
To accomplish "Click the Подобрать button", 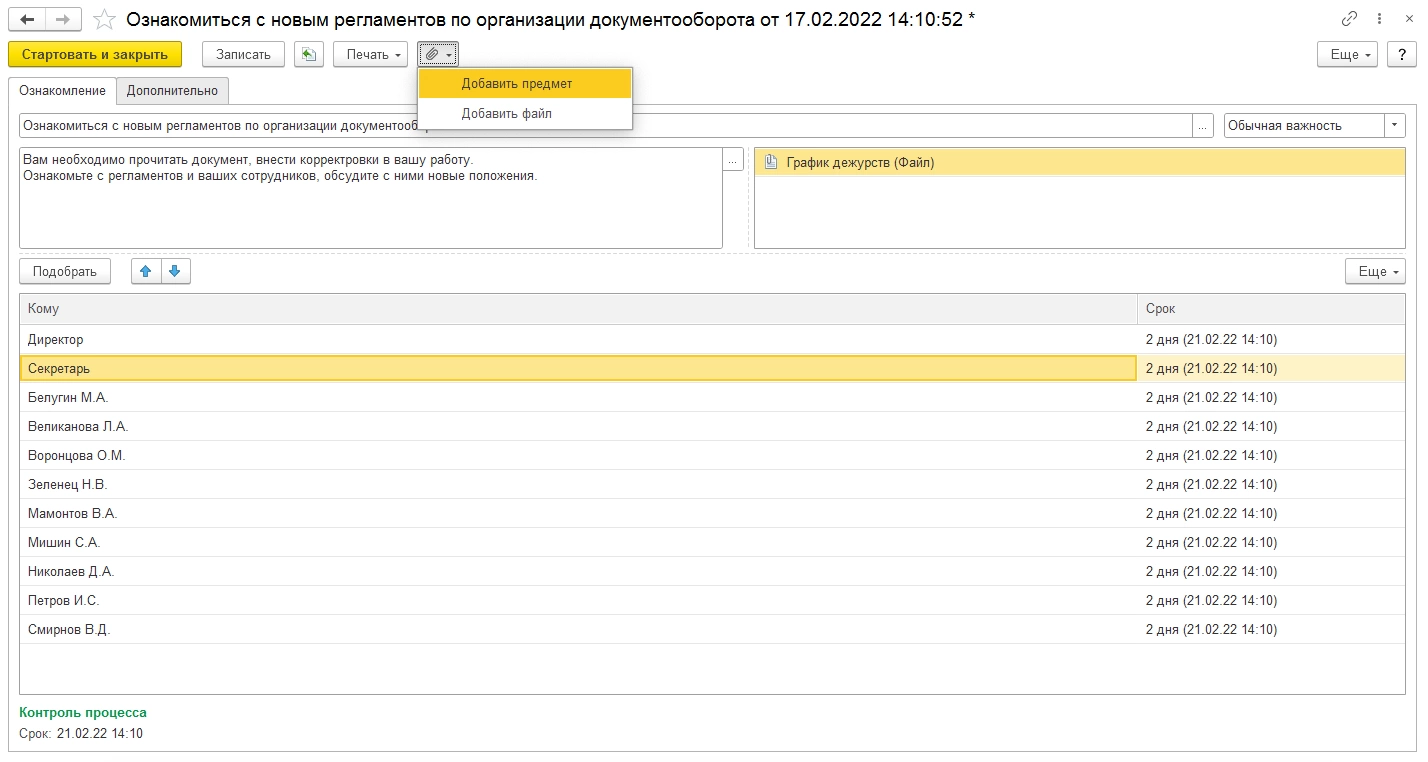I will [65, 271].
